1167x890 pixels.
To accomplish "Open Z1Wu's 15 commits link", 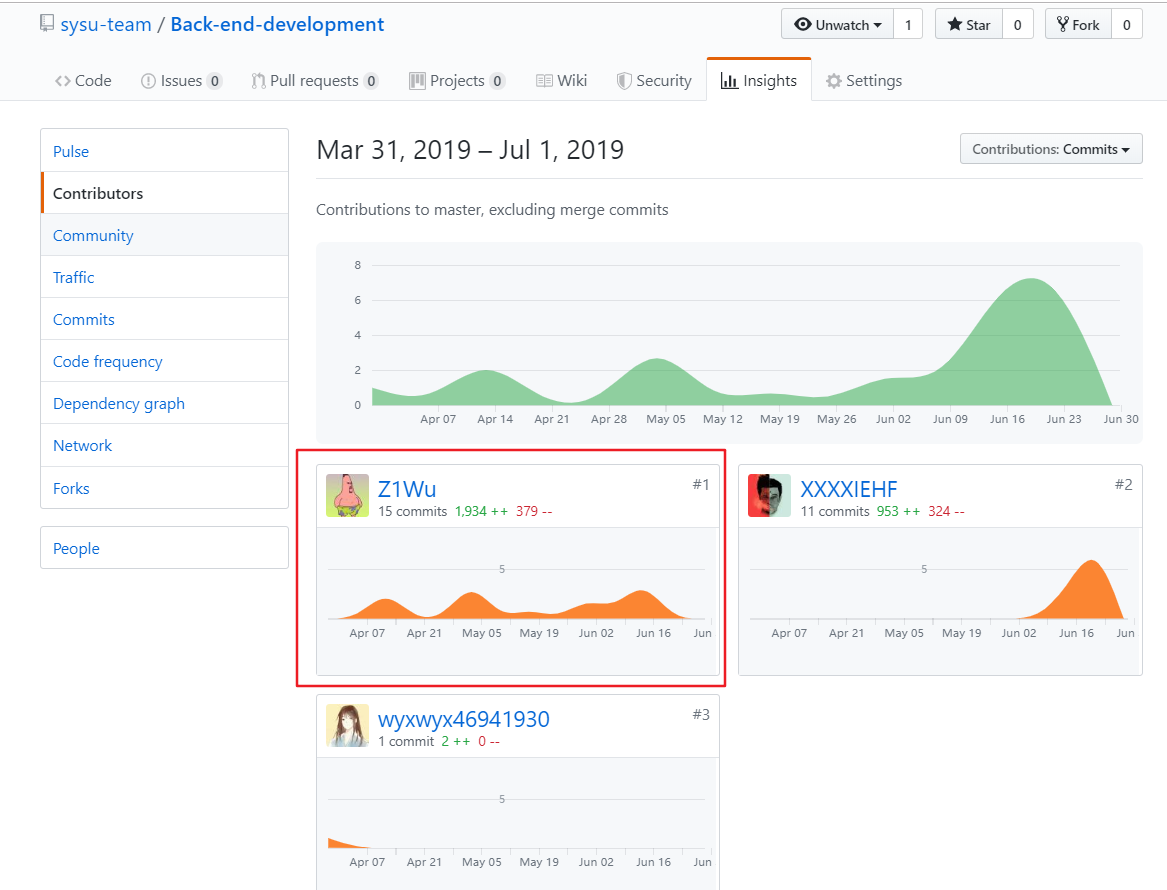I will (412, 511).
